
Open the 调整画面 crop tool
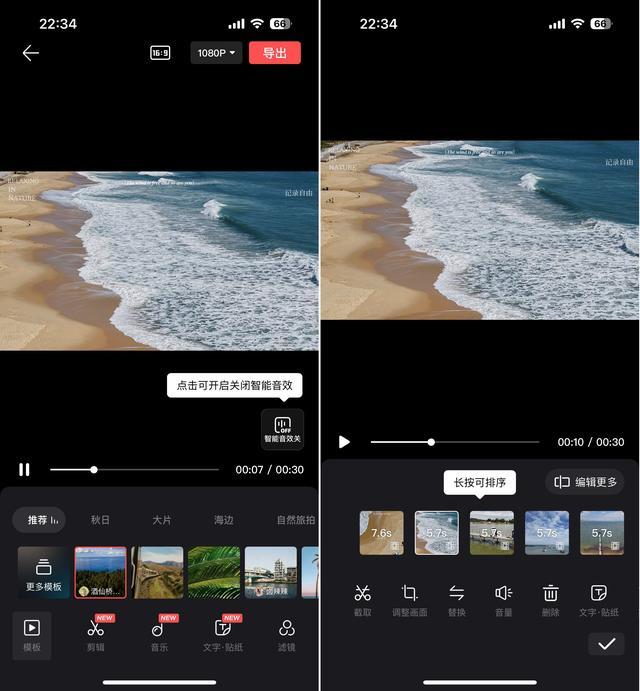tap(410, 593)
